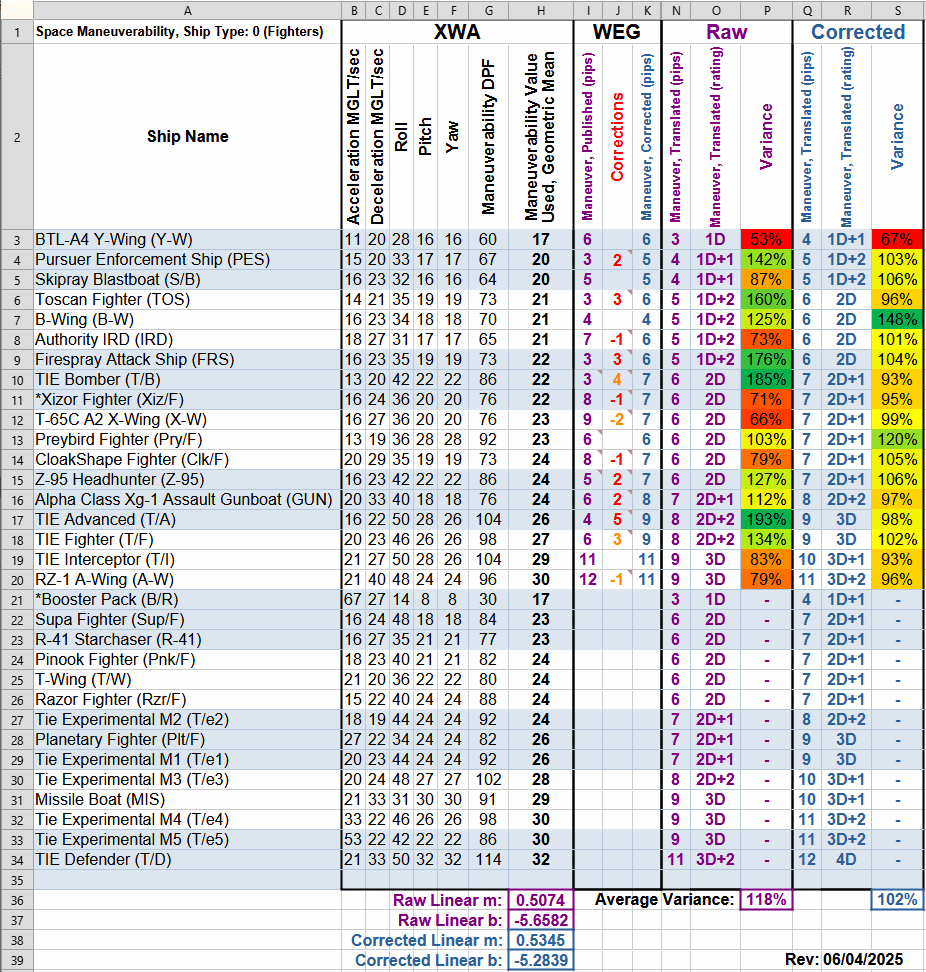The height and width of the screenshot is (972, 926).
Task: Select cell 'Firespray Attack Ship (FRS)'
Action: point(187,360)
